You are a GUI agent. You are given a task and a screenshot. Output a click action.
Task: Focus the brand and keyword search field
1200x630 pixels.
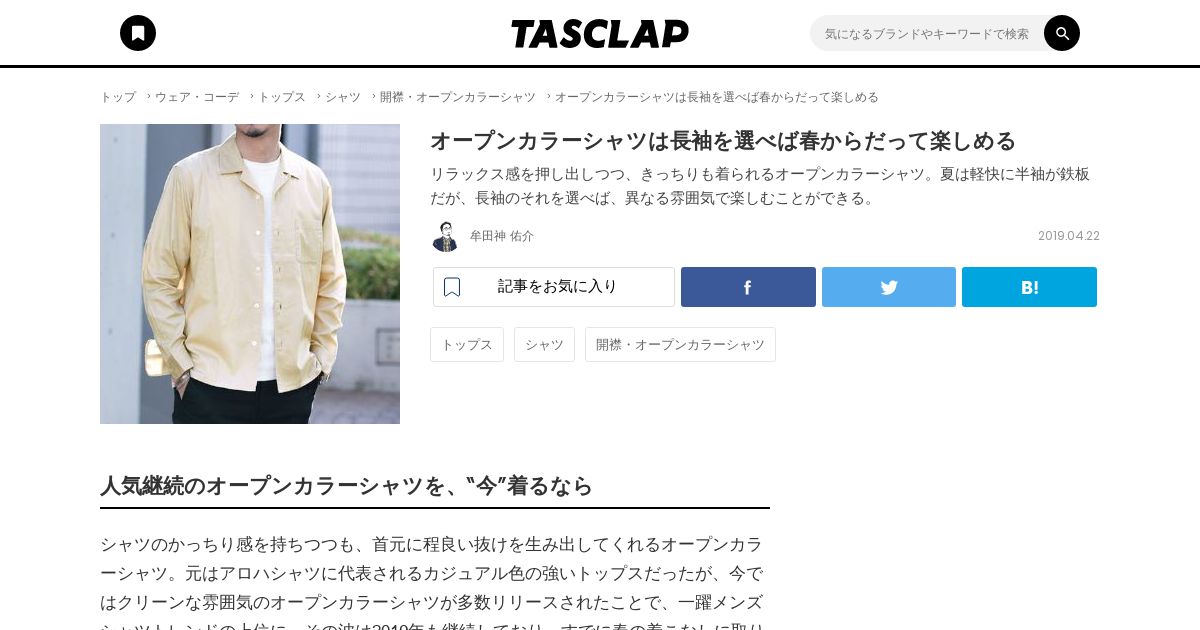pyautogui.click(x=928, y=33)
